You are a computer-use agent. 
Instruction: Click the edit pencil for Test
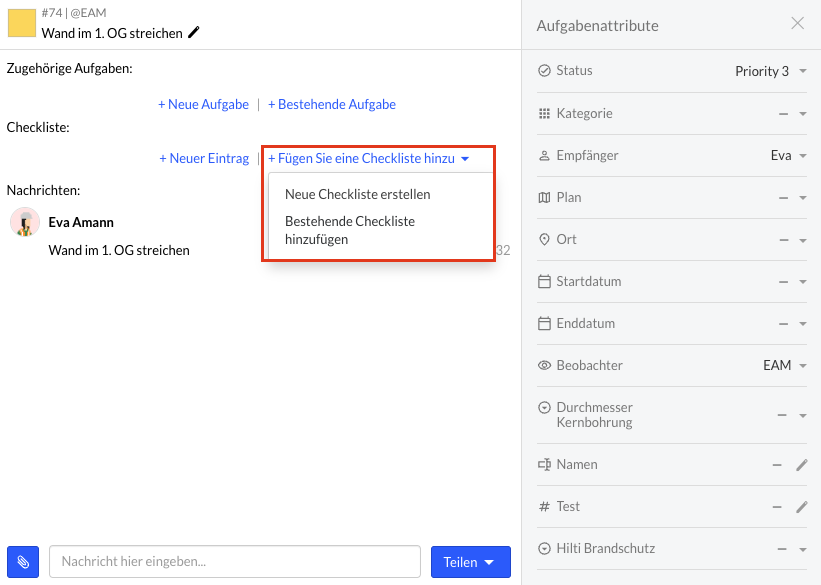(802, 506)
